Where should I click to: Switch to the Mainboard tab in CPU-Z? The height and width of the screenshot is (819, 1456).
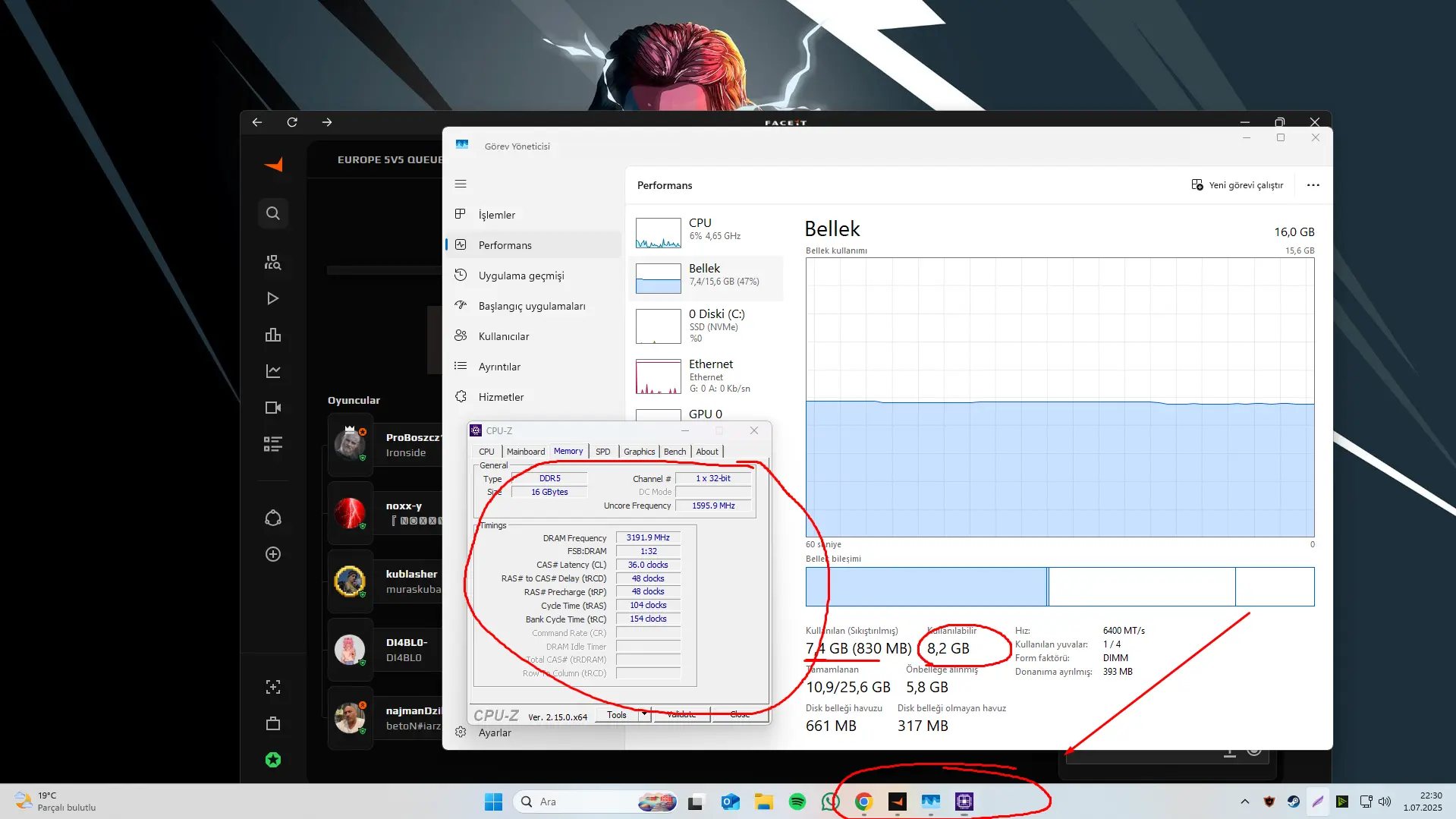tap(526, 452)
